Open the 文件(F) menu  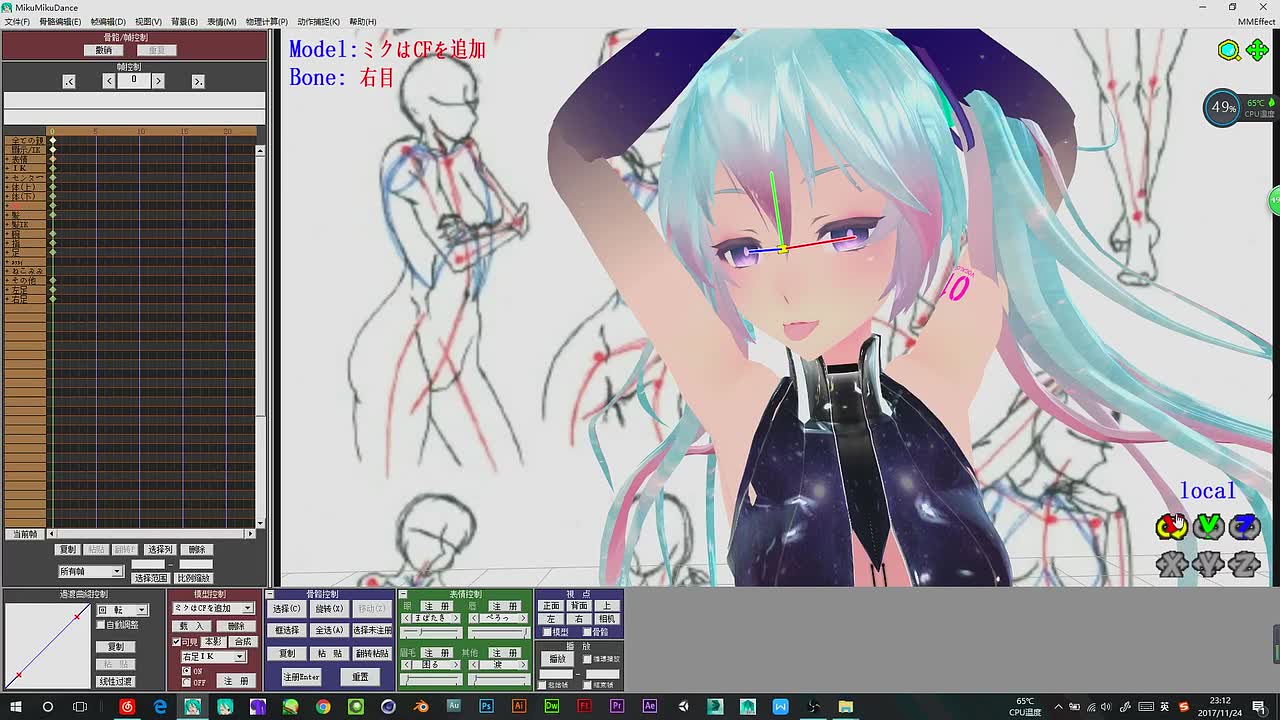[x=17, y=21]
